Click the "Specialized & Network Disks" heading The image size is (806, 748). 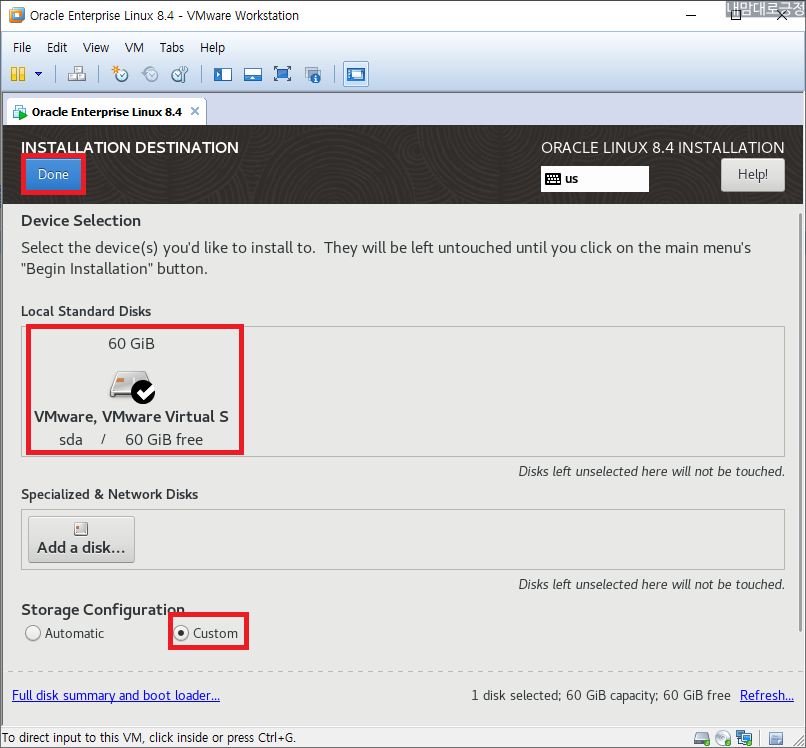[x=109, y=495]
